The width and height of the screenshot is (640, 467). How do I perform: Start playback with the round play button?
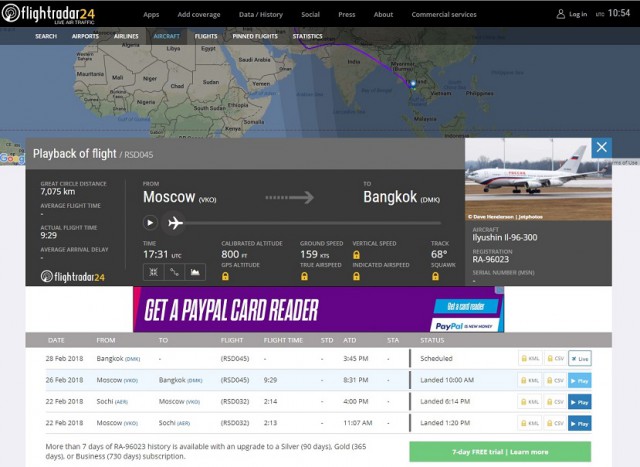tap(150, 222)
